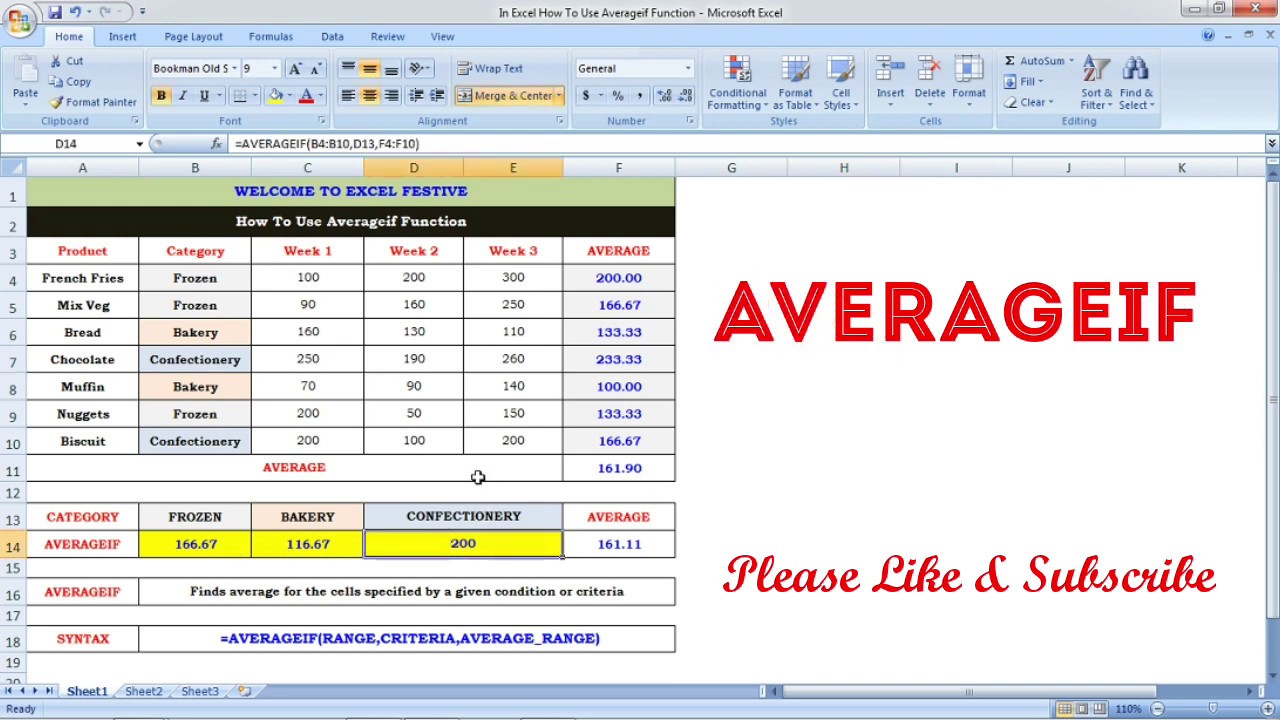This screenshot has height=720, width=1280.
Task: Open Clear dropdown in Editing group
Action: [1029, 102]
